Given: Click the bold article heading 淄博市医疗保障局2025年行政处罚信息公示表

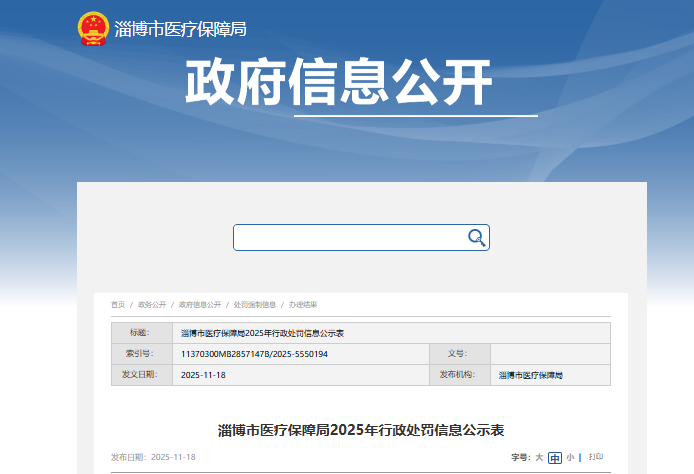Looking at the screenshot, I should tap(361, 430).
